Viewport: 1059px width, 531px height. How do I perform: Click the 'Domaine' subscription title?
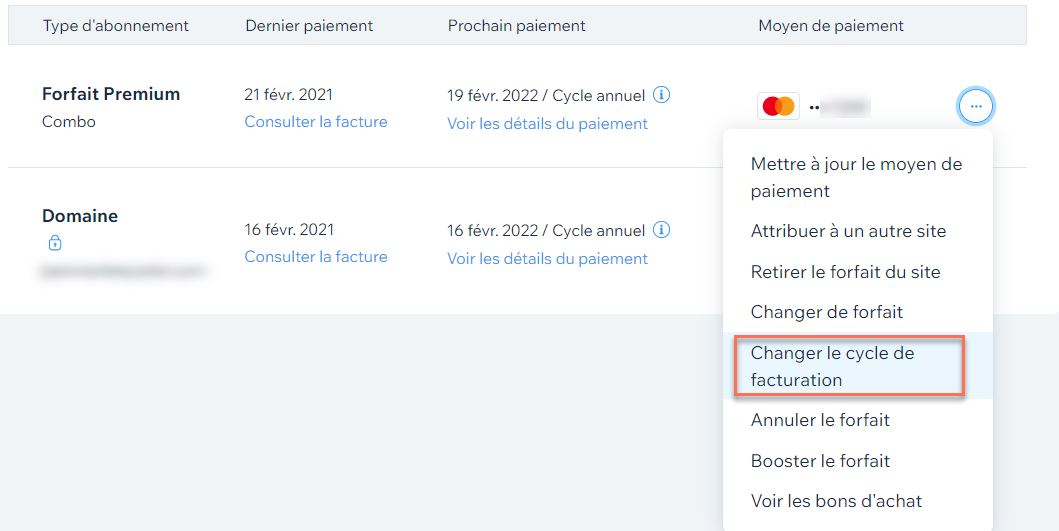[80, 216]
